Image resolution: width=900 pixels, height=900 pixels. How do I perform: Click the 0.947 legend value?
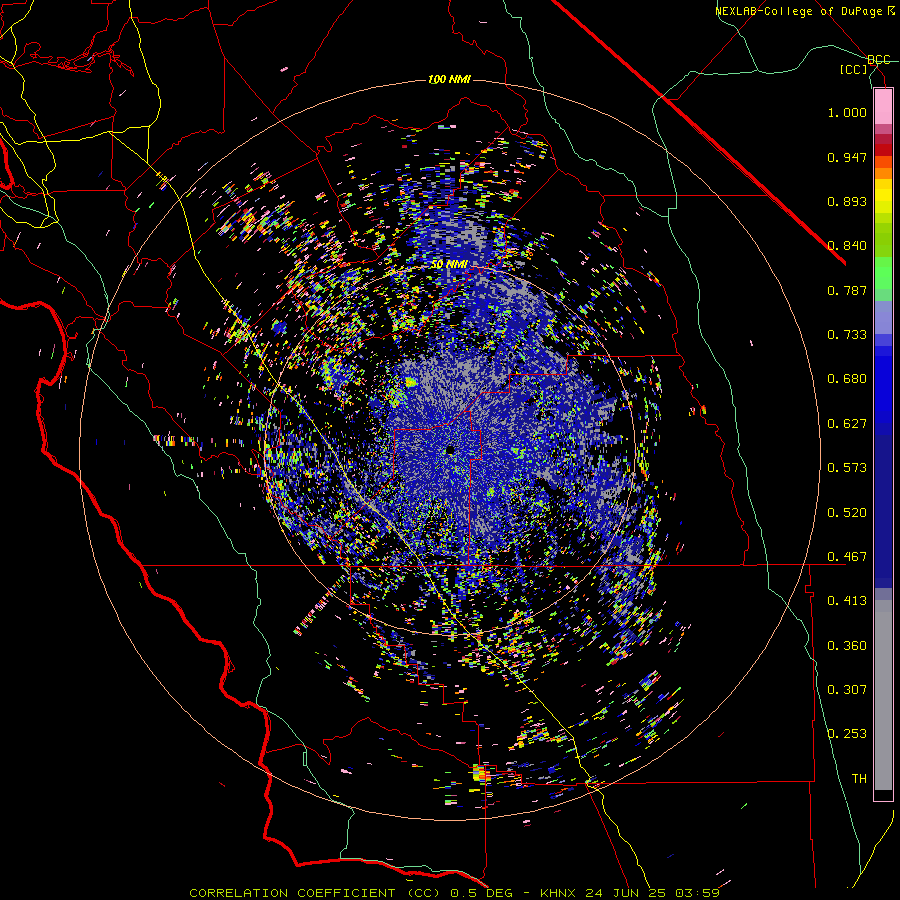tap(847, 157)
